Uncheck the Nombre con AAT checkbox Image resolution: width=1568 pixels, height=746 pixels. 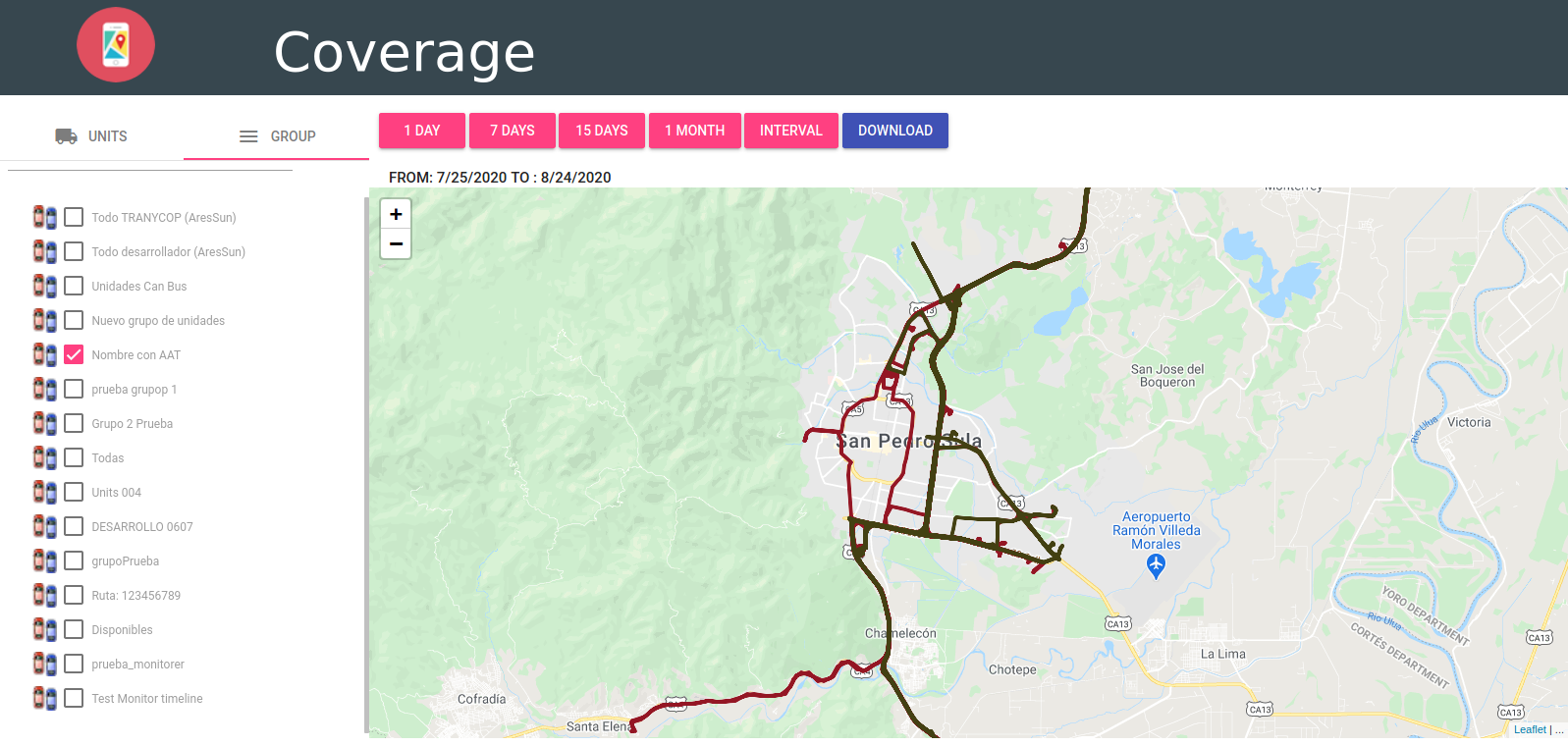(x=74, y=354)
